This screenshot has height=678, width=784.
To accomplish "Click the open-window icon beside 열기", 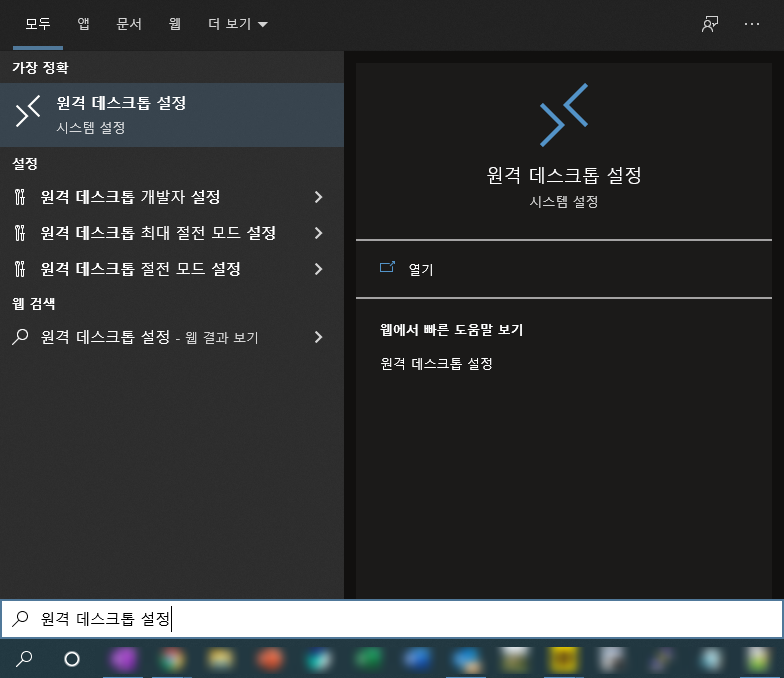I will coord(388,267).
